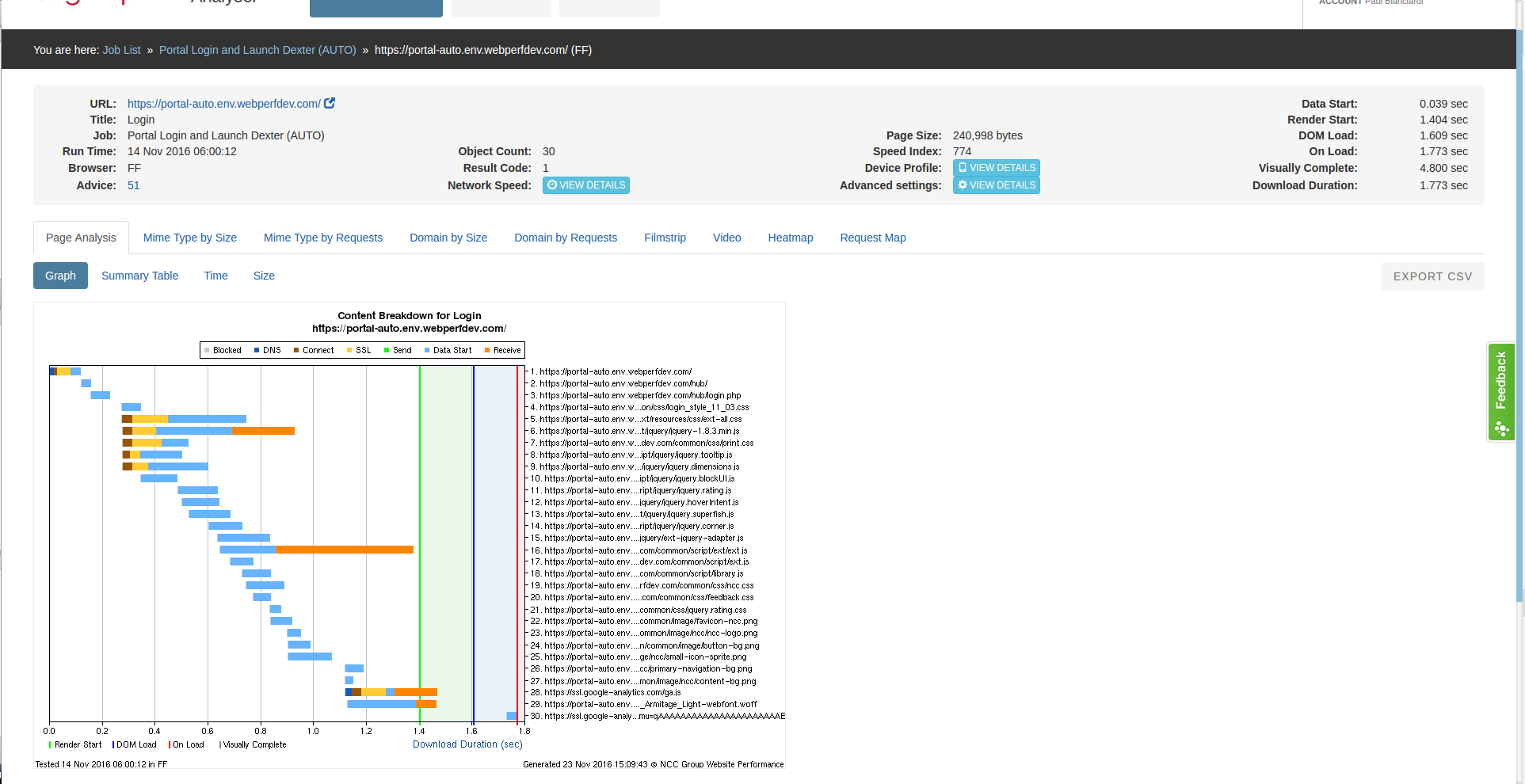1525x784 pixels.
Task: Open Advanced settings View Details button
Action: 997,185
